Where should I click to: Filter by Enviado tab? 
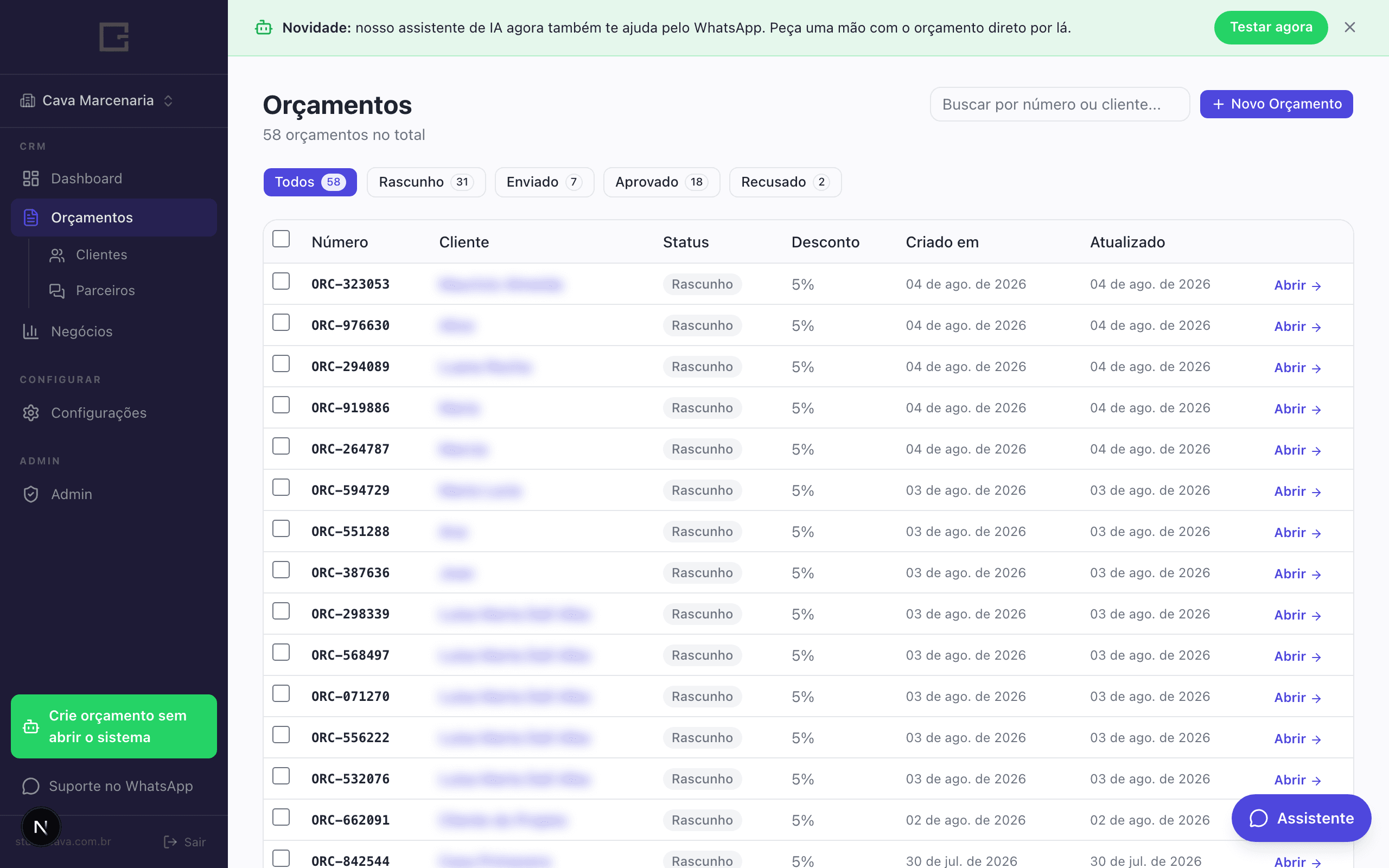click(x=544, y=182)
